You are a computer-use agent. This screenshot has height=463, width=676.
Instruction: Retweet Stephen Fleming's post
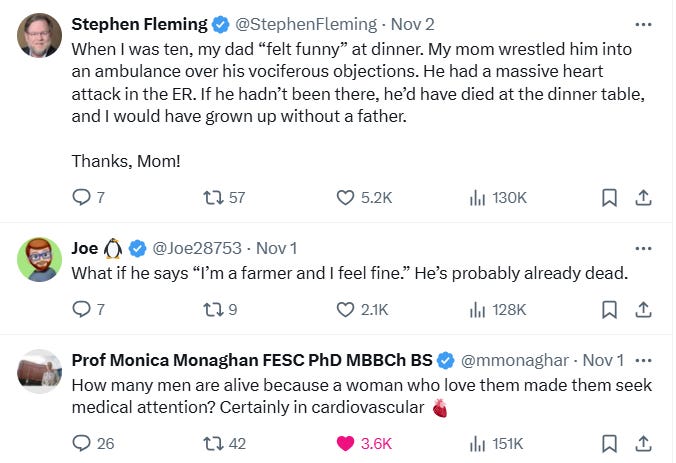212,198
